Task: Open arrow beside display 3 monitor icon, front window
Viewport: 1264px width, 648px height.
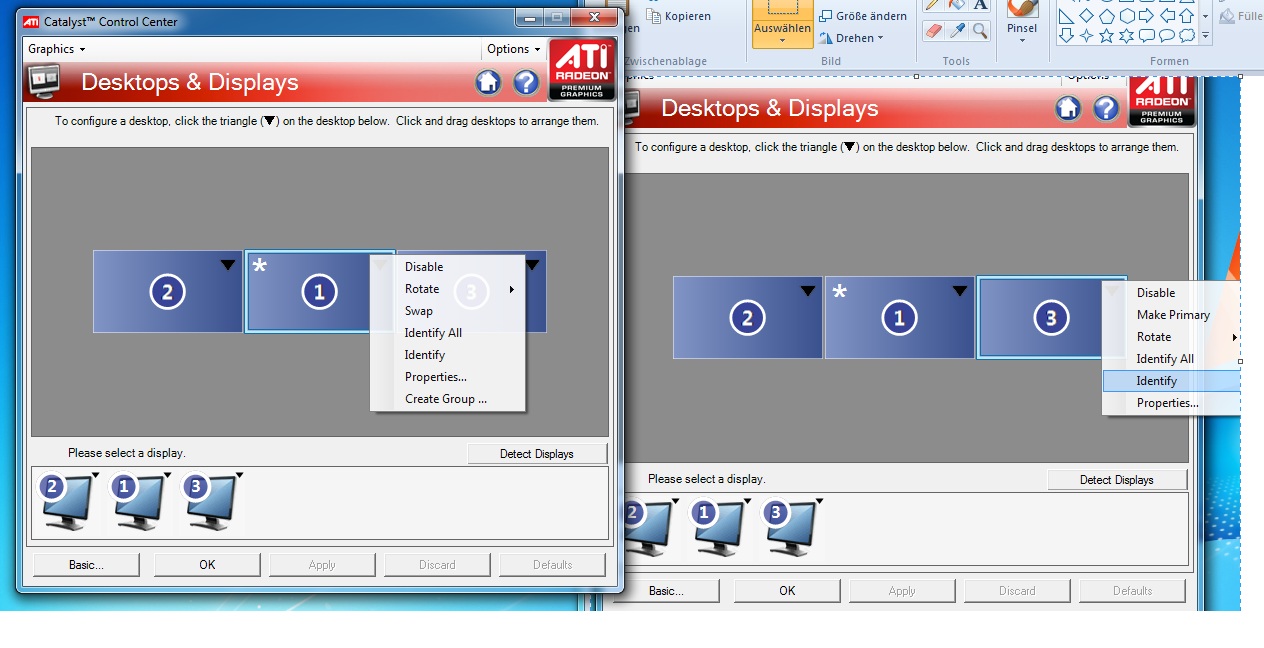Action: 239,475
